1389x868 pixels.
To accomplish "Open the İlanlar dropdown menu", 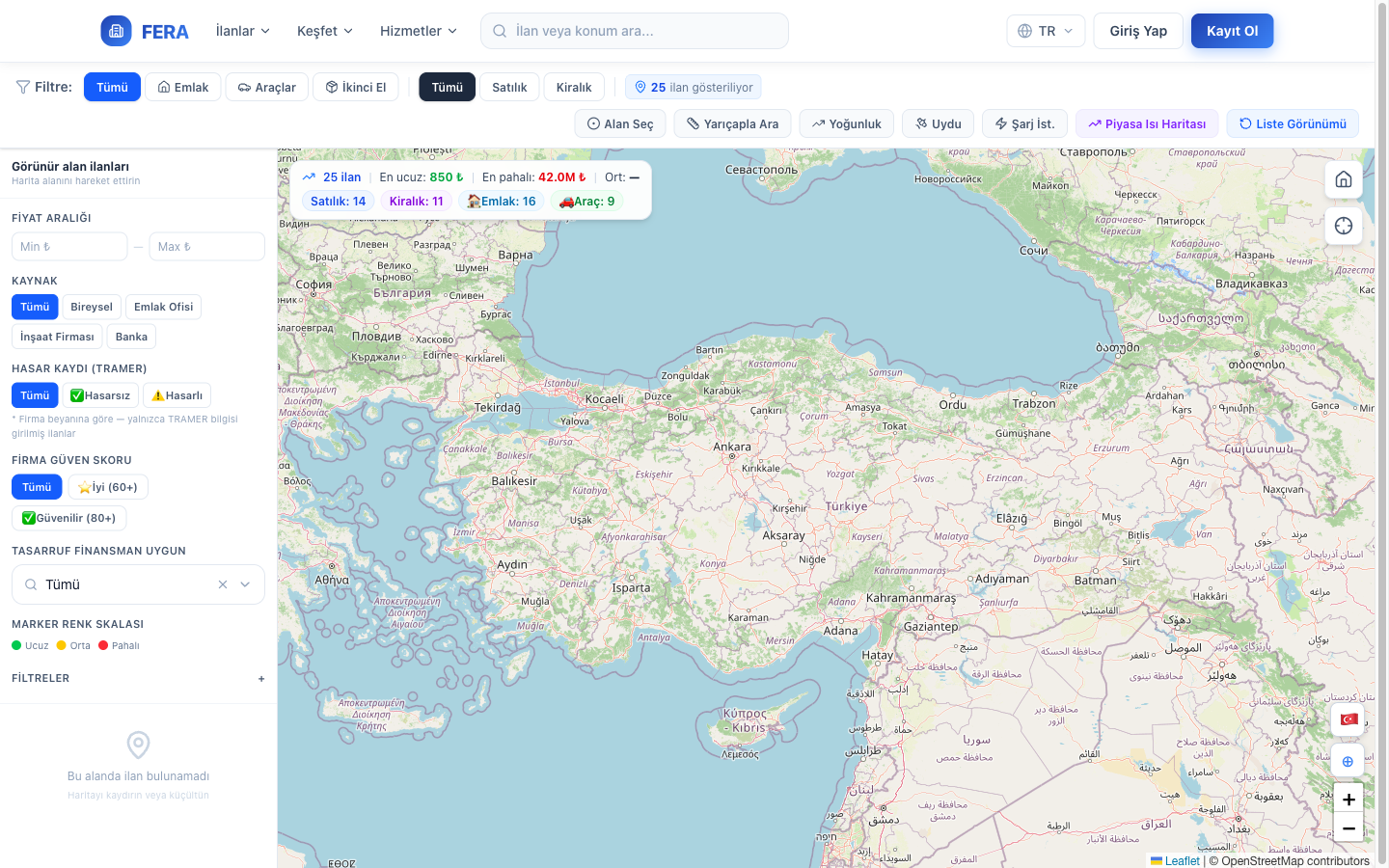I will coord(242,31).
